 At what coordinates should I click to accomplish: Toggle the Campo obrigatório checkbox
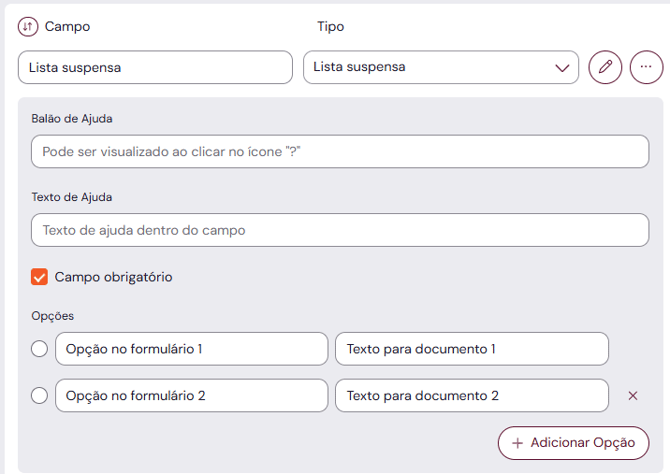coord(40,277)
